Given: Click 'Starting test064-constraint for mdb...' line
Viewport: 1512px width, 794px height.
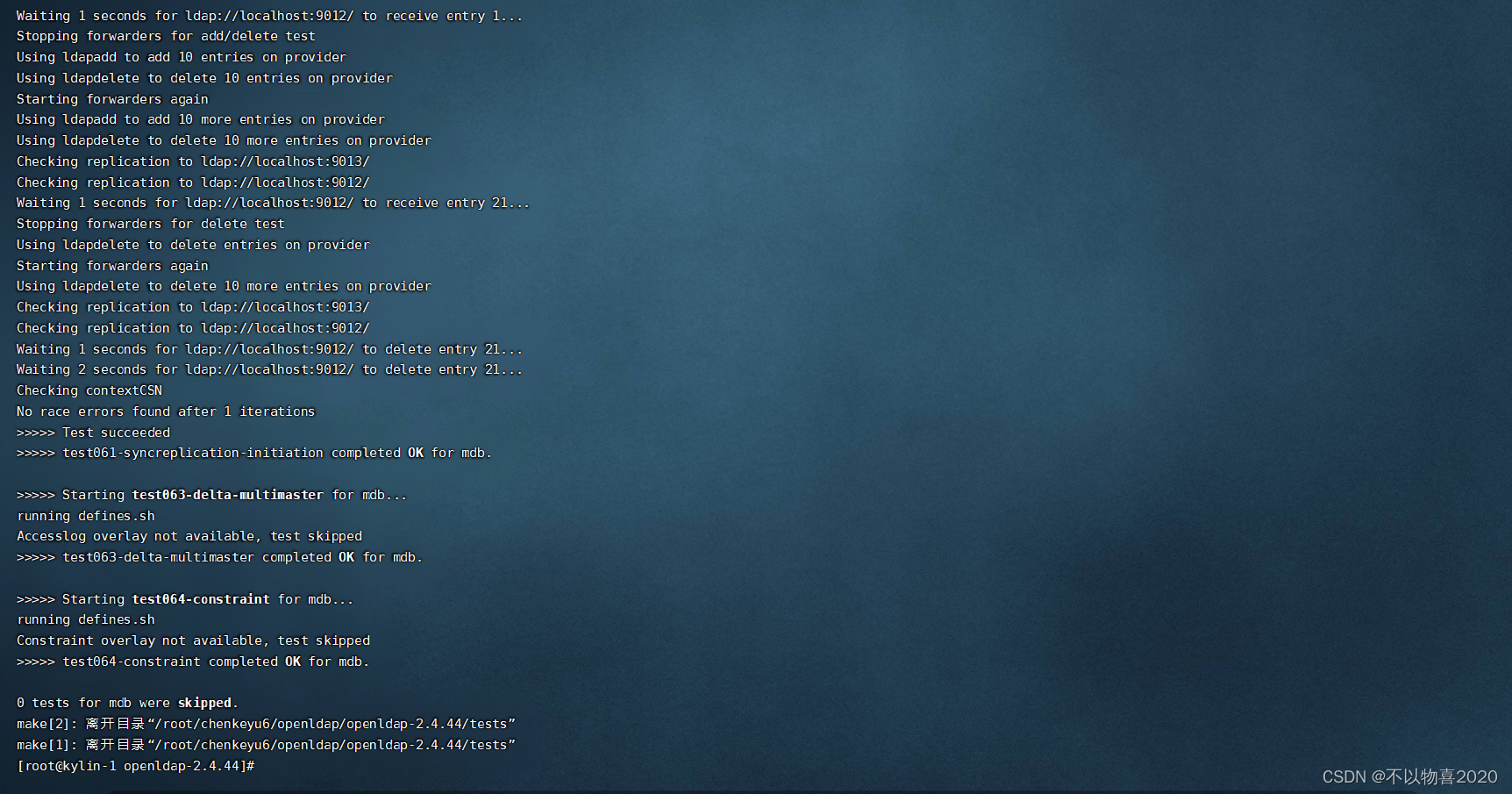Looking at the screenshot, I should click(x=185, y=599).
